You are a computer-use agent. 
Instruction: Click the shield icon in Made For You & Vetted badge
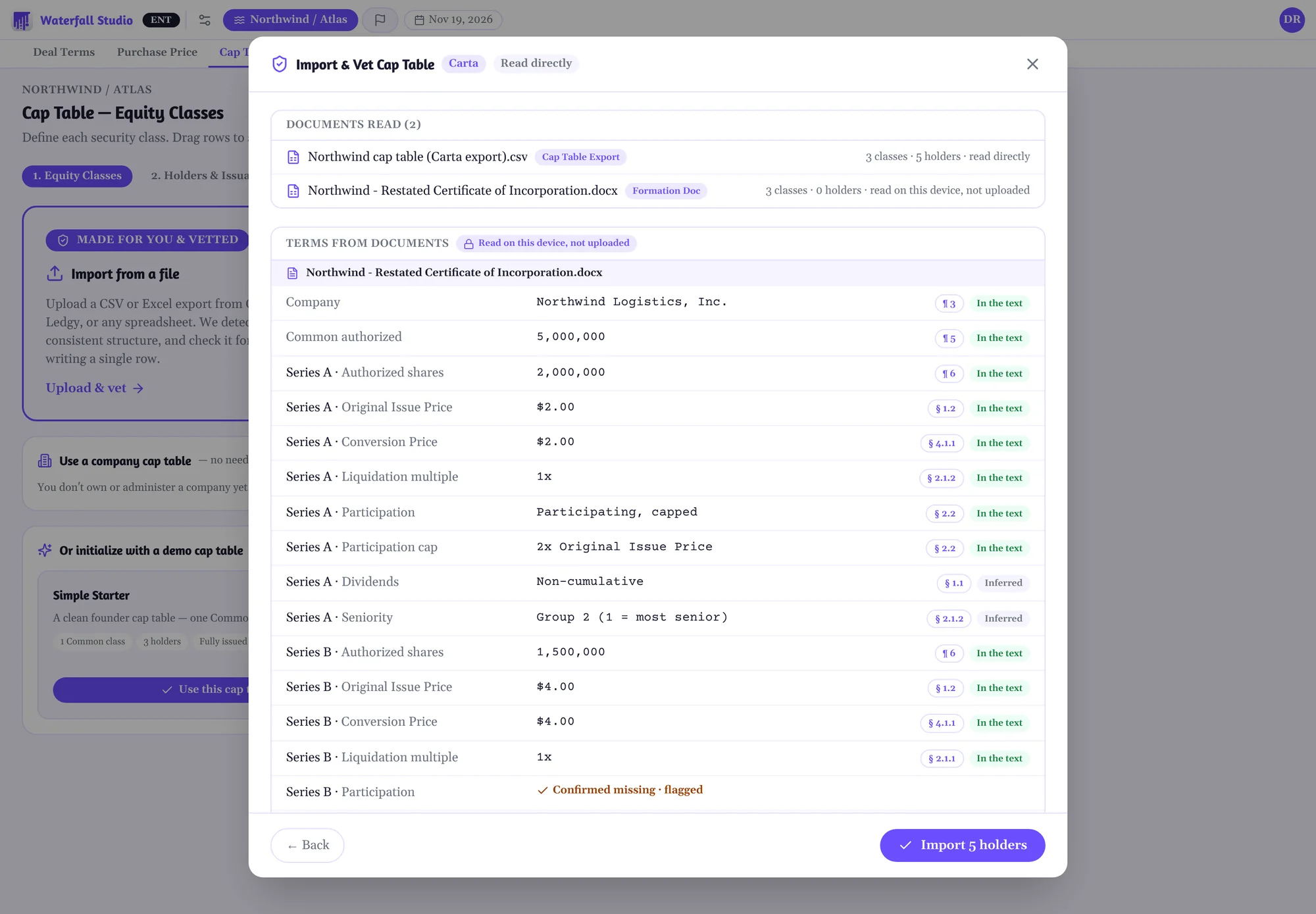pyautogui.click(x=63, y=240)
